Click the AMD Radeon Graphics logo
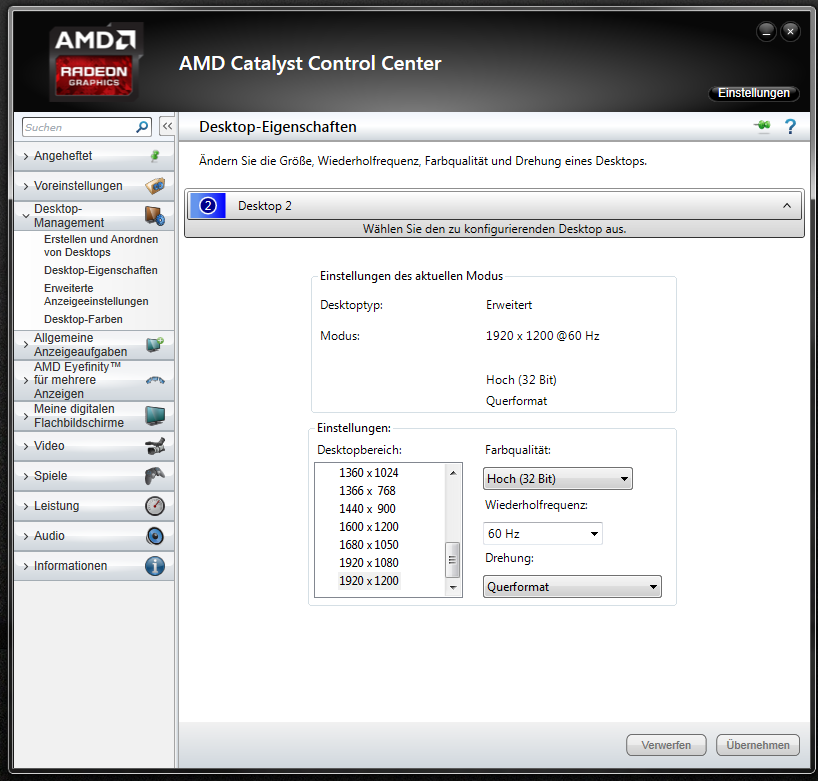 click(x=95, y=62)
